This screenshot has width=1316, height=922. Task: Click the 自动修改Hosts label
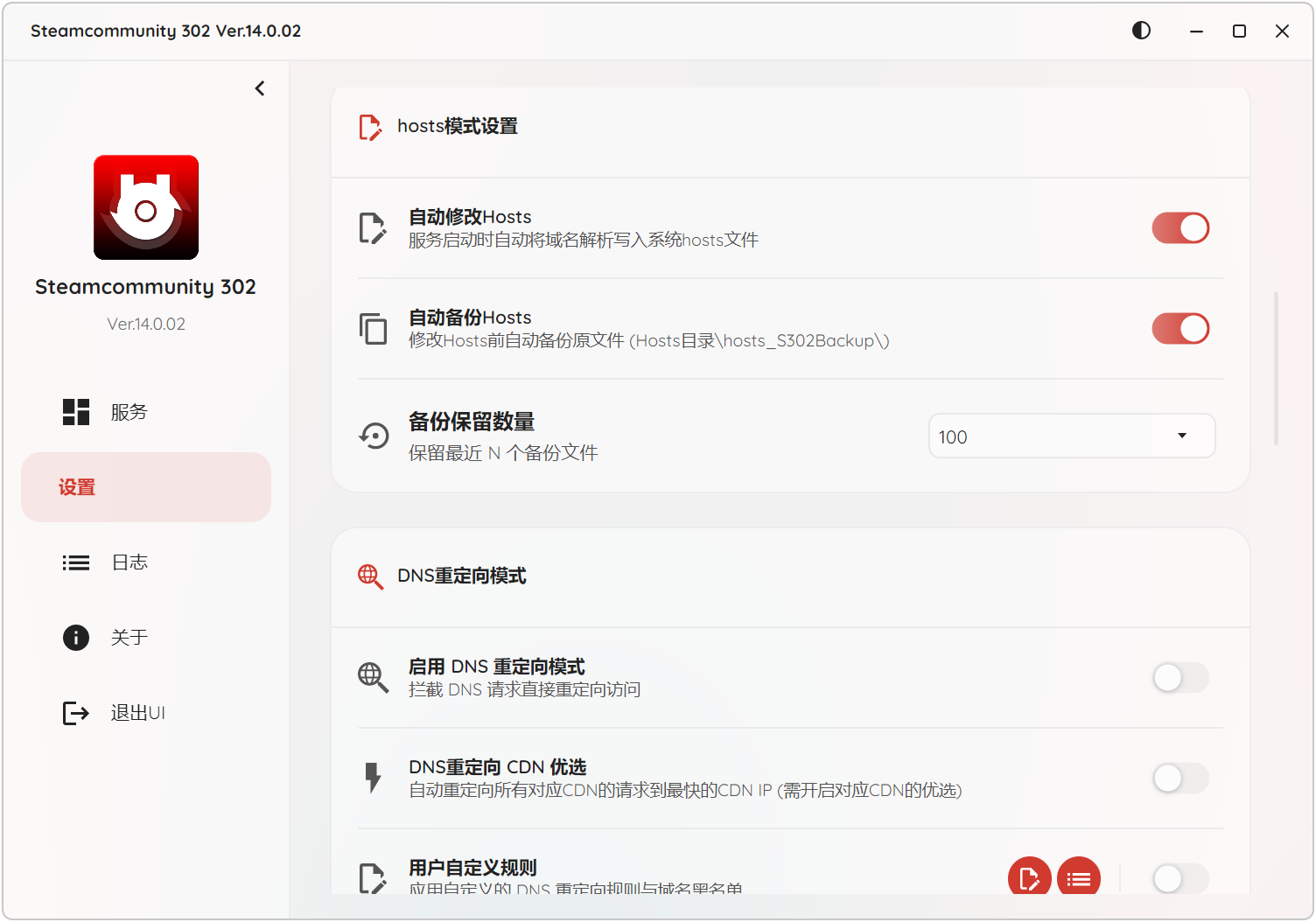(x=470, y=217)
